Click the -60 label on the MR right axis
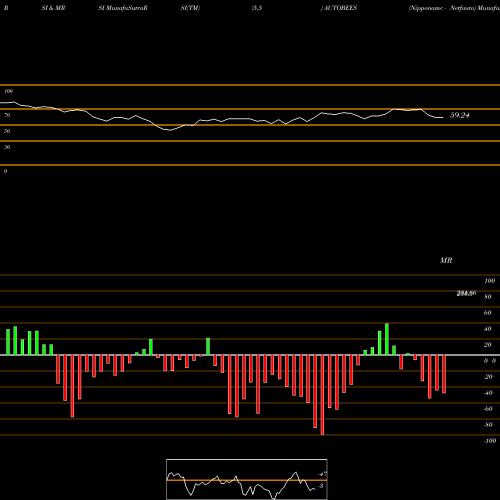This screenshot has height=500, width=500. coord(488,409)
